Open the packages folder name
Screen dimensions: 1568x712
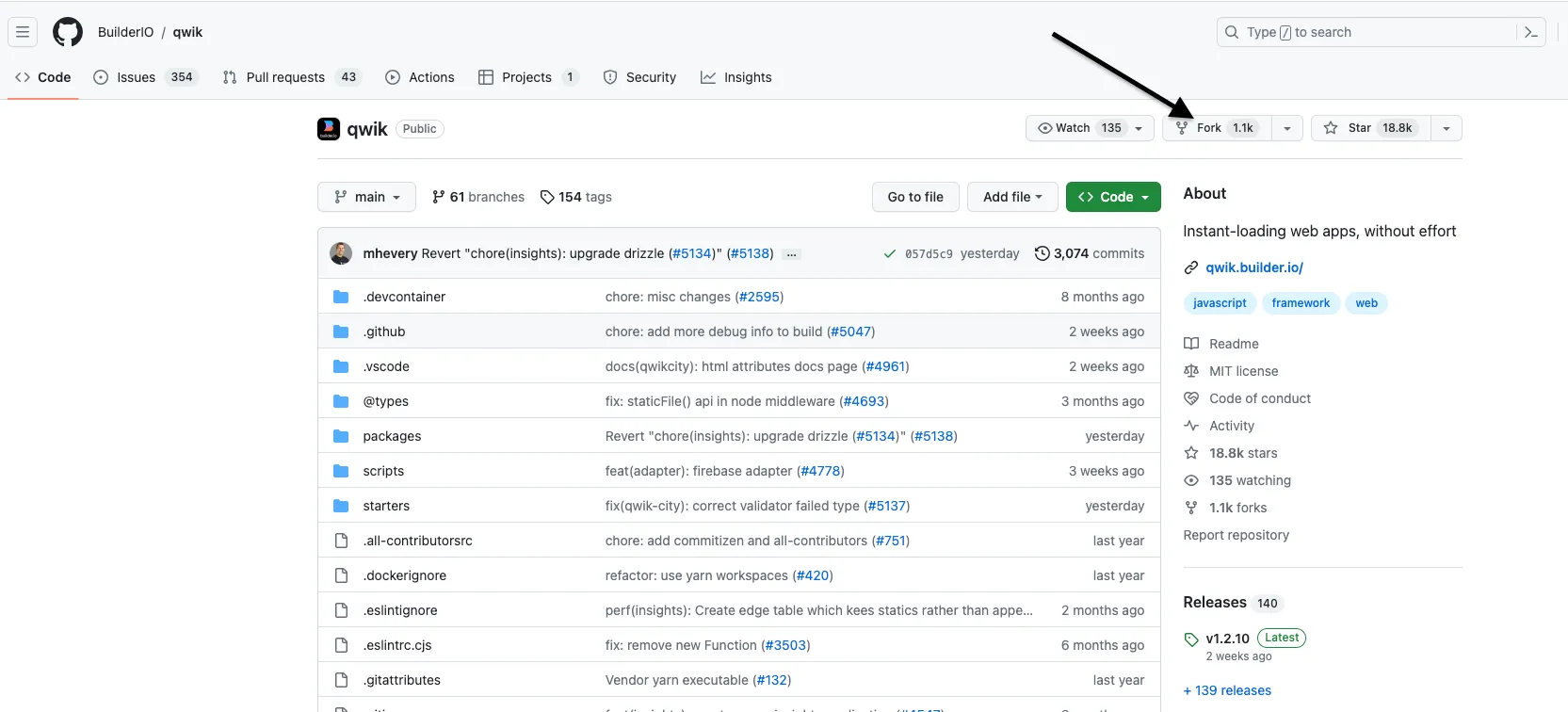392,436
